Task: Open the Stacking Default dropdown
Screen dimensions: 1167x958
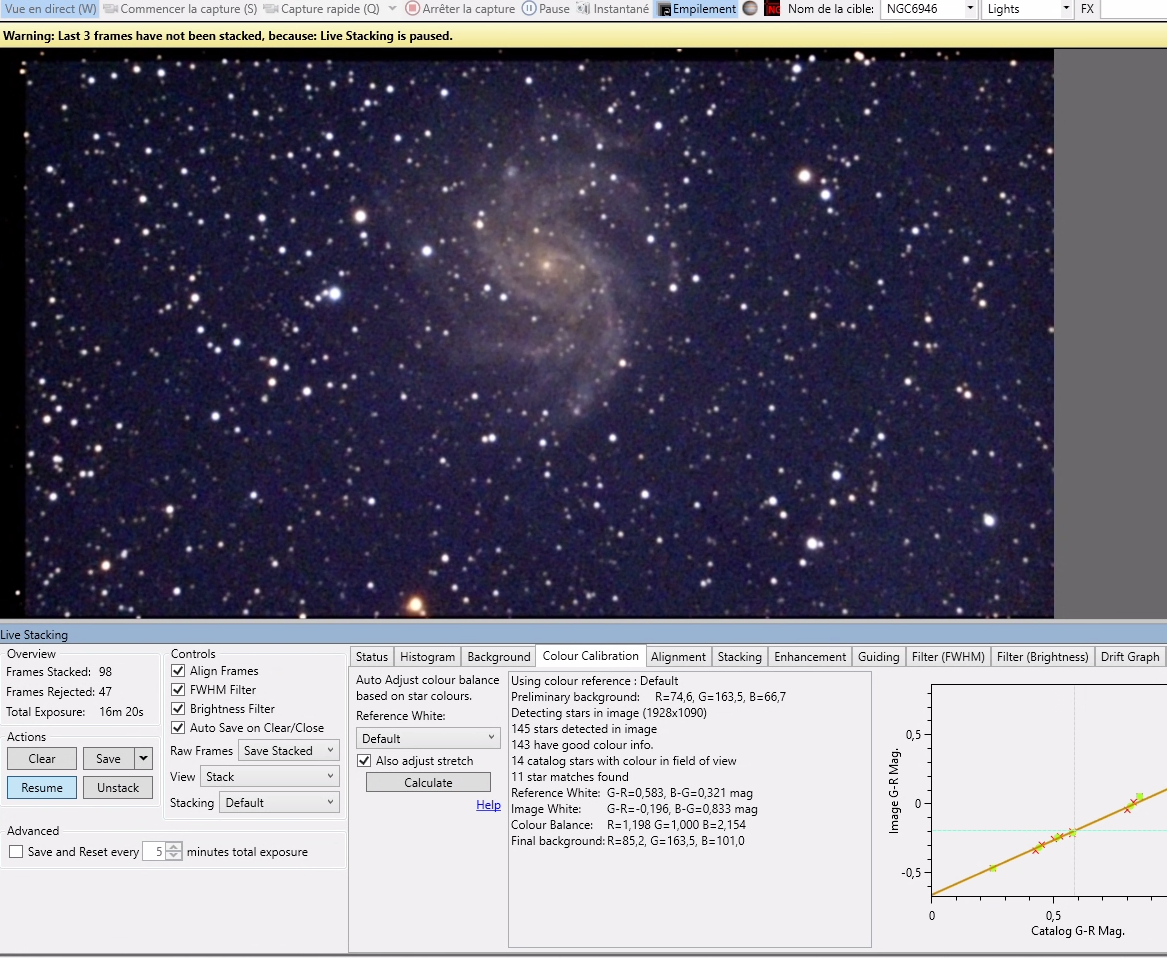Action: point(279,802)
